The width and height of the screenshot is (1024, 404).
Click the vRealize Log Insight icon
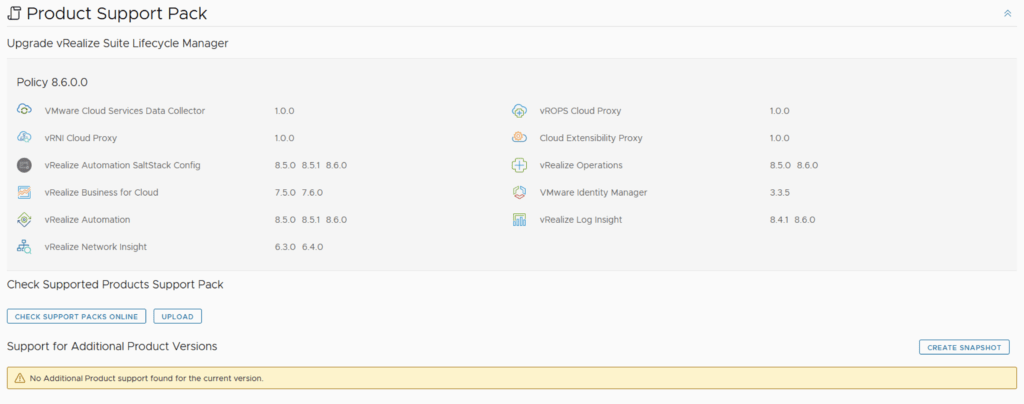click(x=519, y=219)
